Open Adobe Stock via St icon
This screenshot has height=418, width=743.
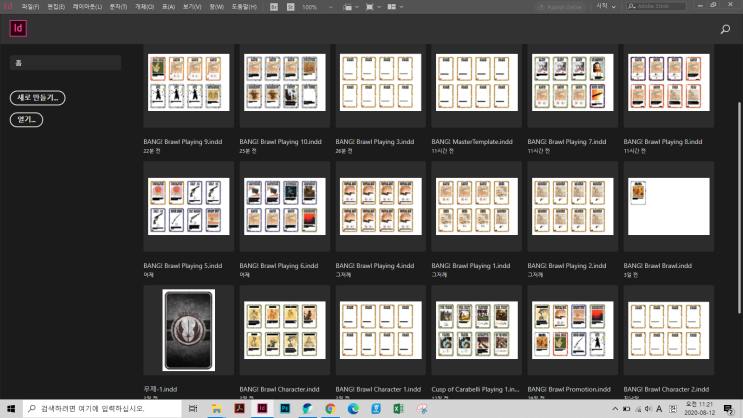pos(290,7)
